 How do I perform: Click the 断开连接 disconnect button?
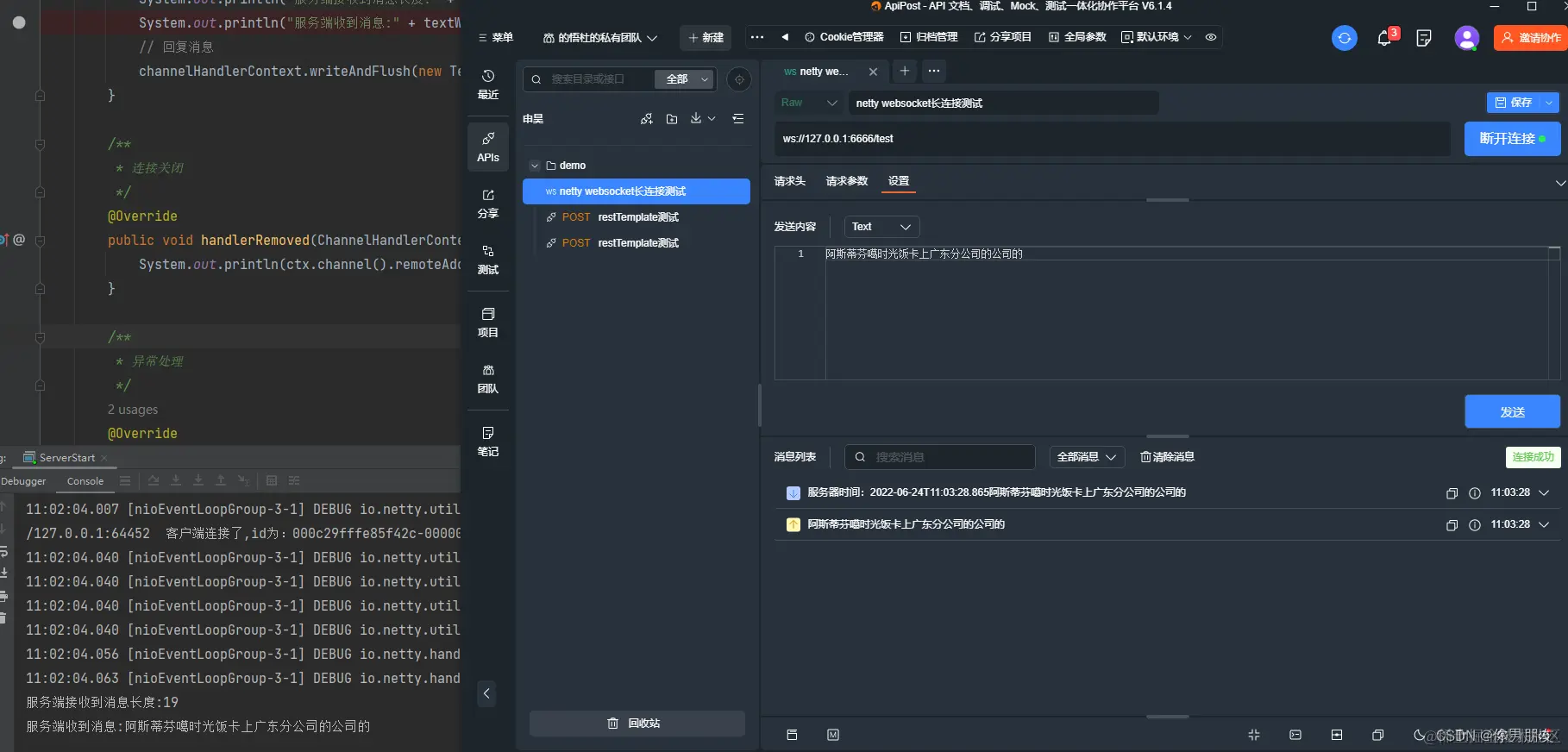click(x=1512, y=139)
